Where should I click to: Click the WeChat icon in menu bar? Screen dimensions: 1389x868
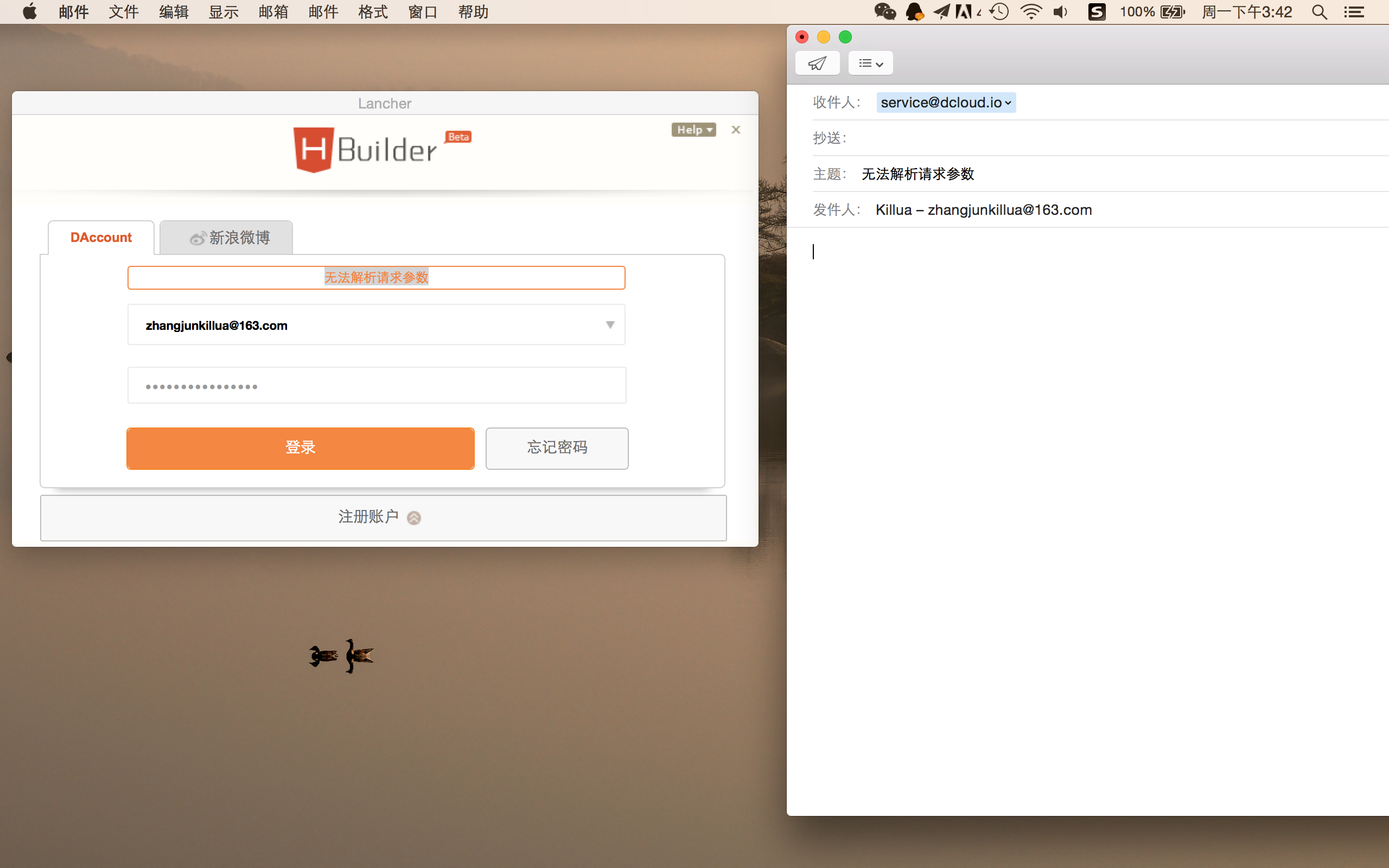(x=884, y=11)
